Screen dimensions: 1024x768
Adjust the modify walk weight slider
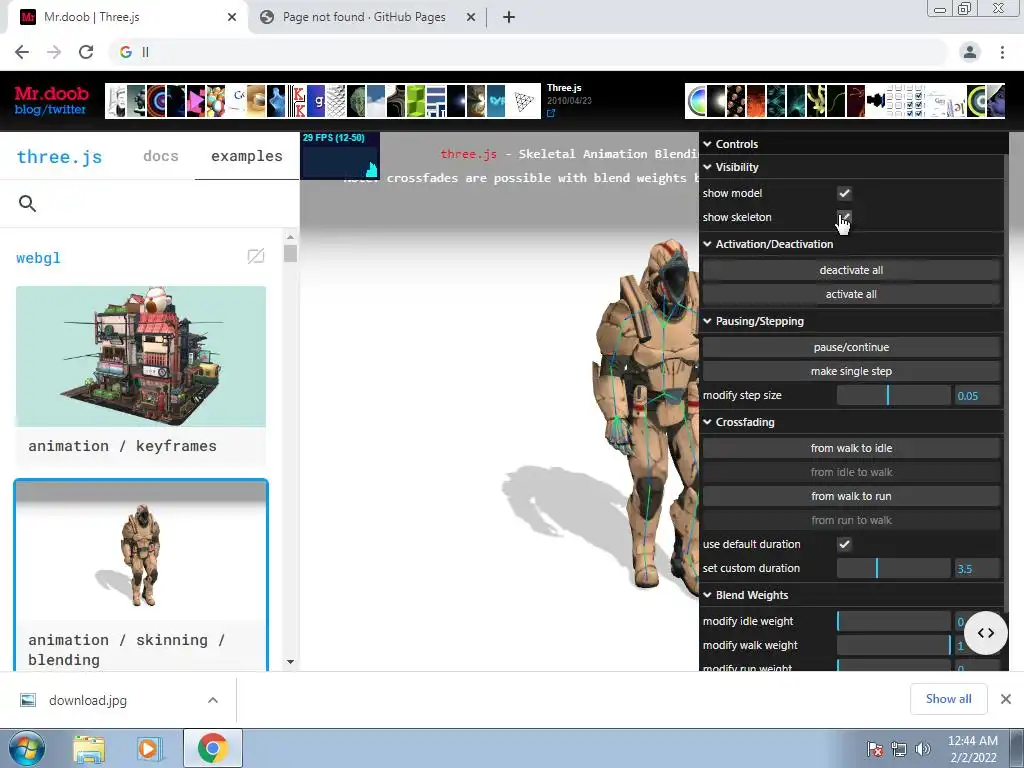coord(893,645)
